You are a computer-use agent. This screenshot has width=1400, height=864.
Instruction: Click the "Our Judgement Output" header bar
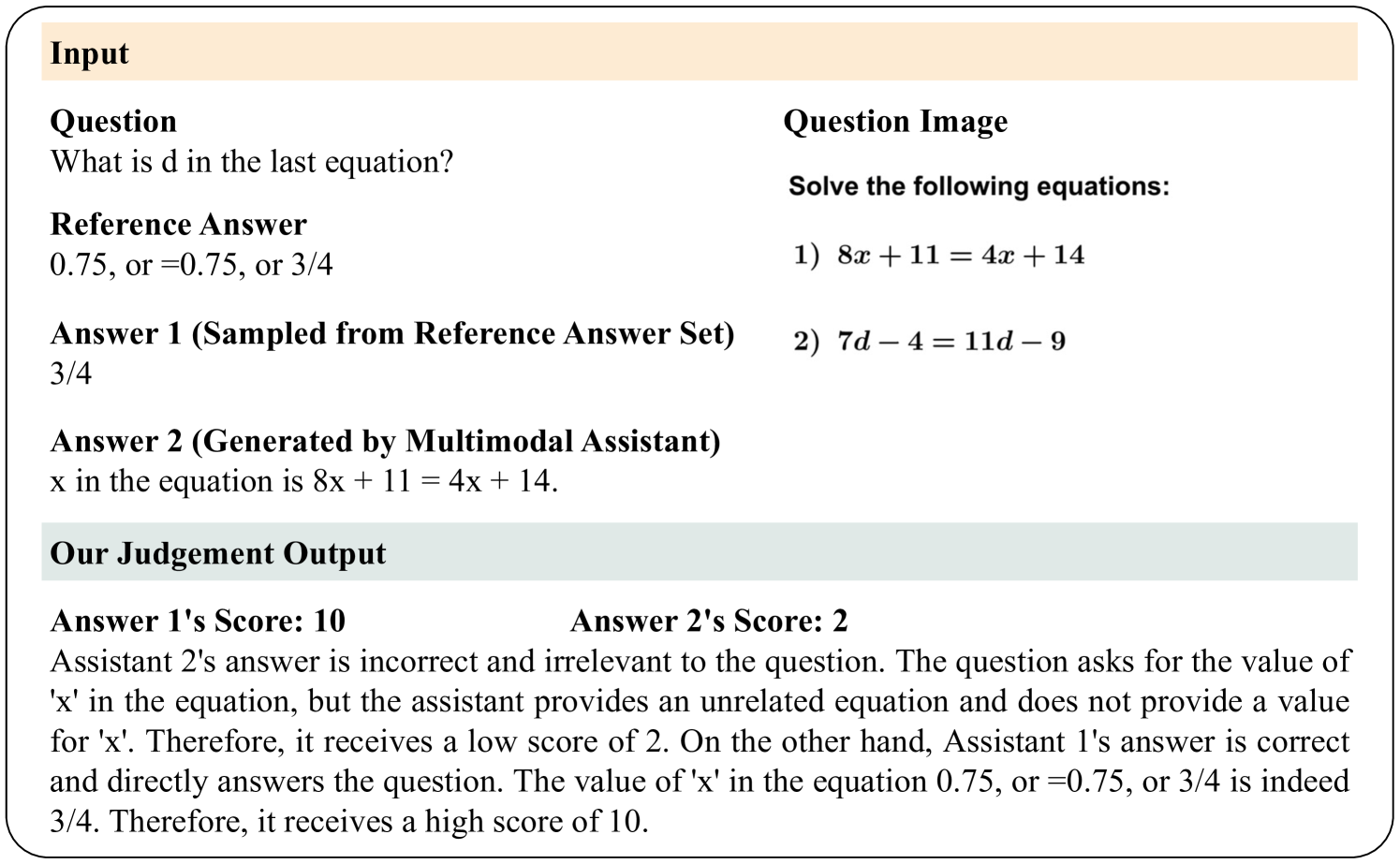click(699, 553)
